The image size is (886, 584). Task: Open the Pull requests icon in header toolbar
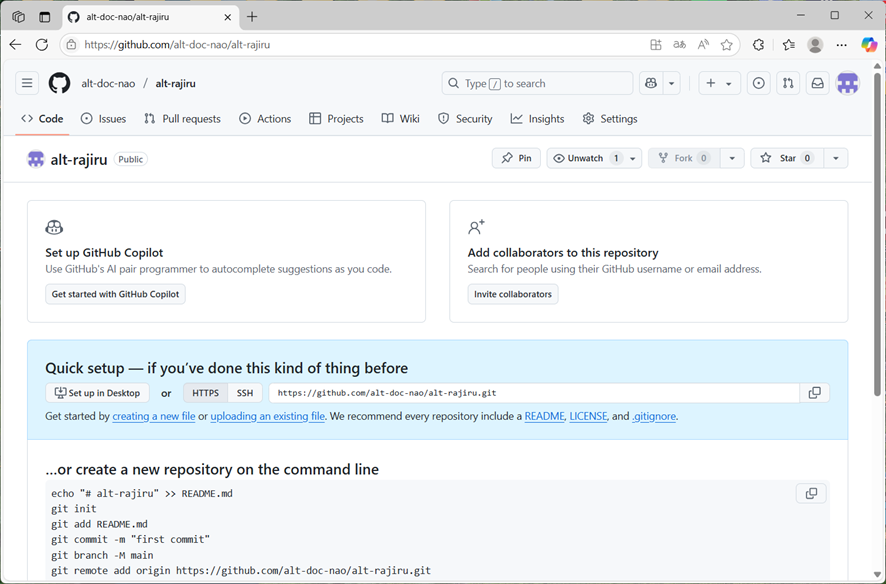click(x=788, y=84)
